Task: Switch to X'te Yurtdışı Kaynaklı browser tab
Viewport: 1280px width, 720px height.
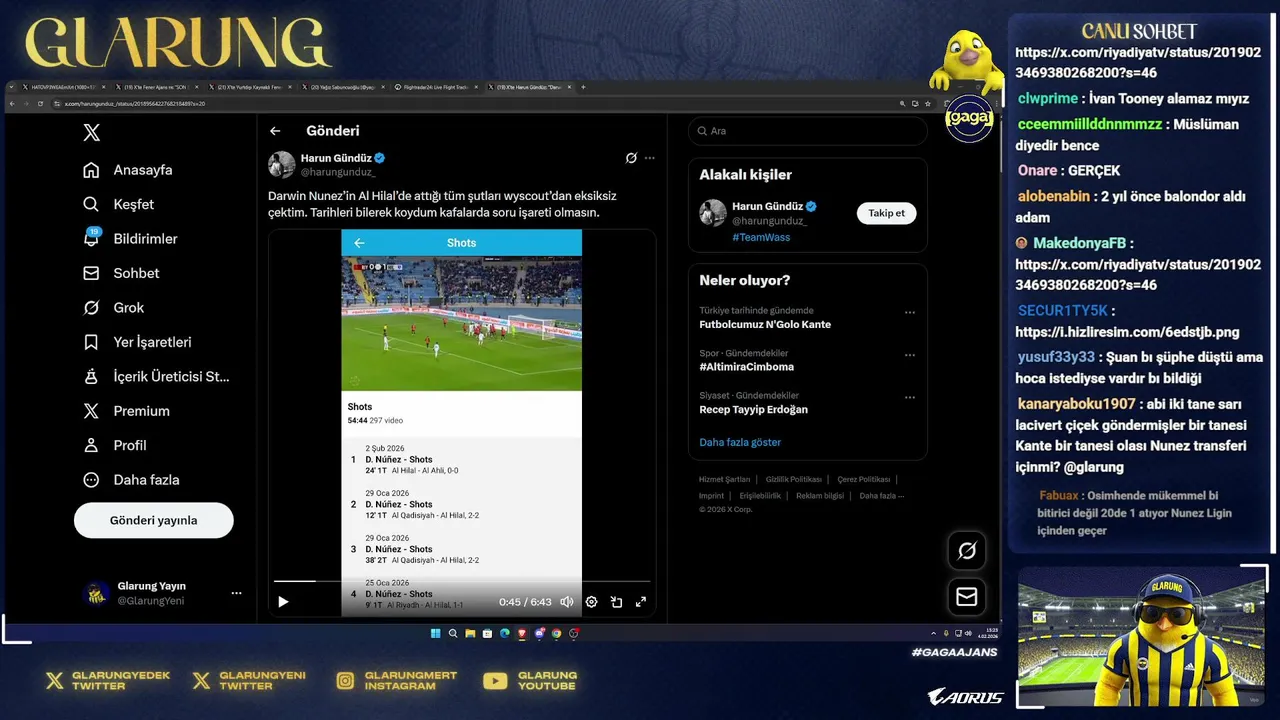Action: tap(250, 87)
